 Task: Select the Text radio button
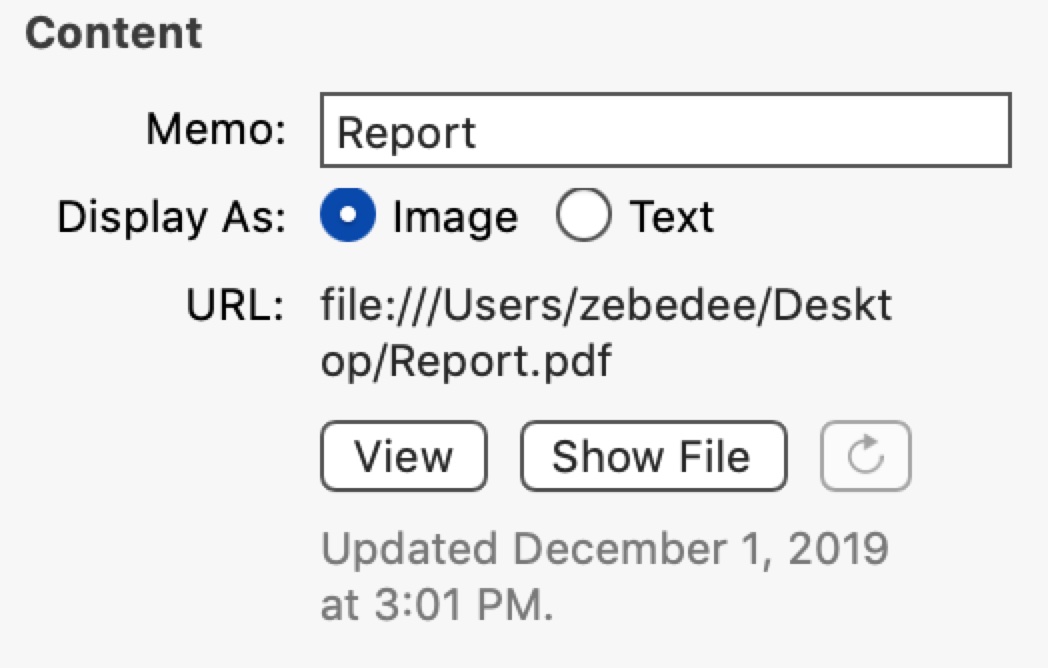pyautogui.click(x=583, y=215)
